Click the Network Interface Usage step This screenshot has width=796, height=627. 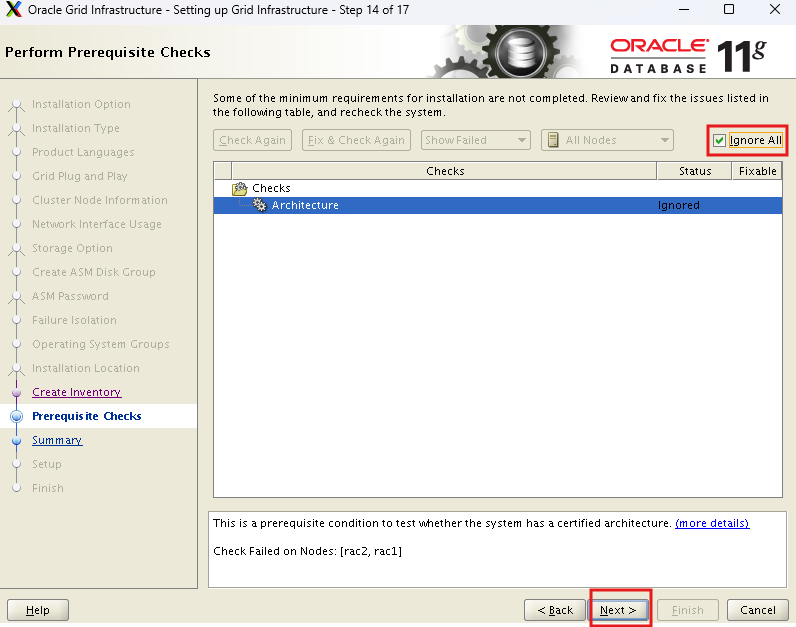(96, 224)
